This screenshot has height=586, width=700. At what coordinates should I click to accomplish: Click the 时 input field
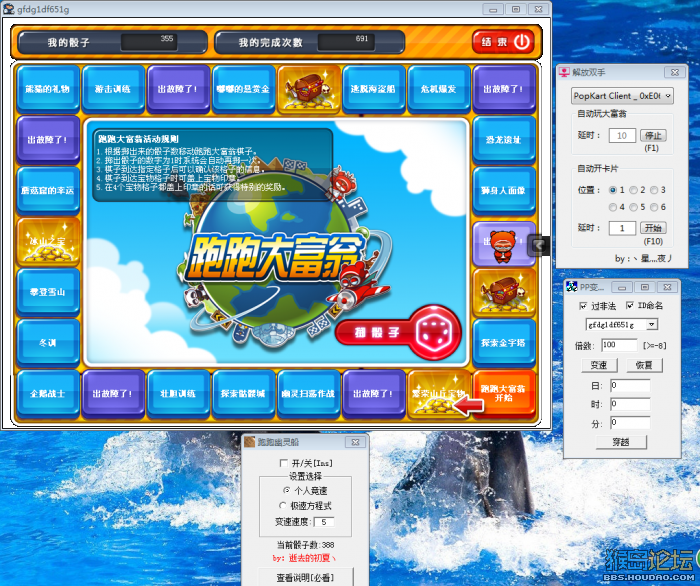tap(630, 404)
